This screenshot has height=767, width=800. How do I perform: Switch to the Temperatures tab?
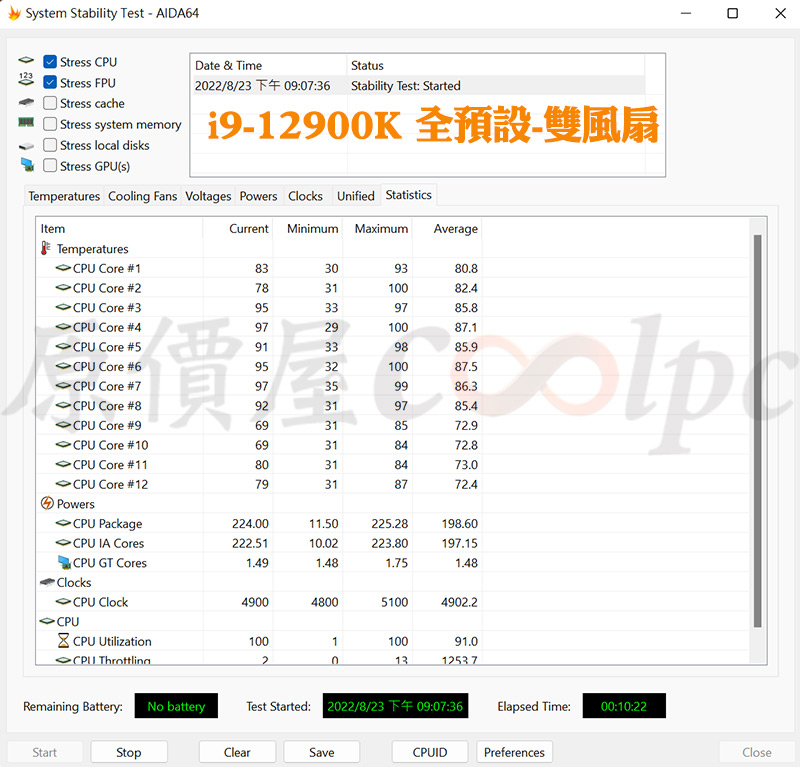[x=64, y=196]
